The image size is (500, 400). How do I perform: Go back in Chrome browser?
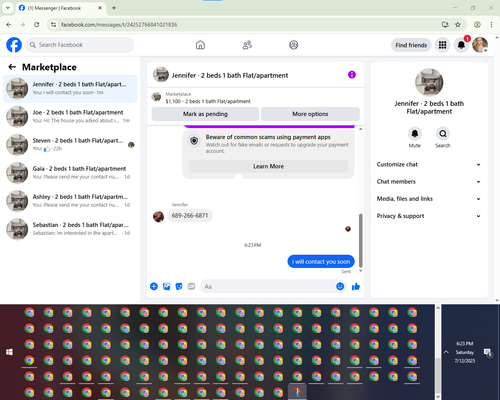coord(9,24)
